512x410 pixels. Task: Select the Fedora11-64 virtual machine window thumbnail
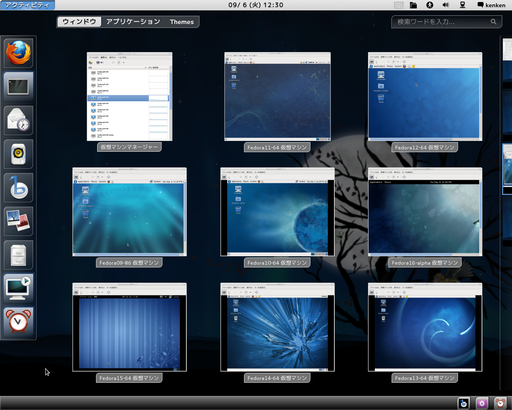pos(277,96)
